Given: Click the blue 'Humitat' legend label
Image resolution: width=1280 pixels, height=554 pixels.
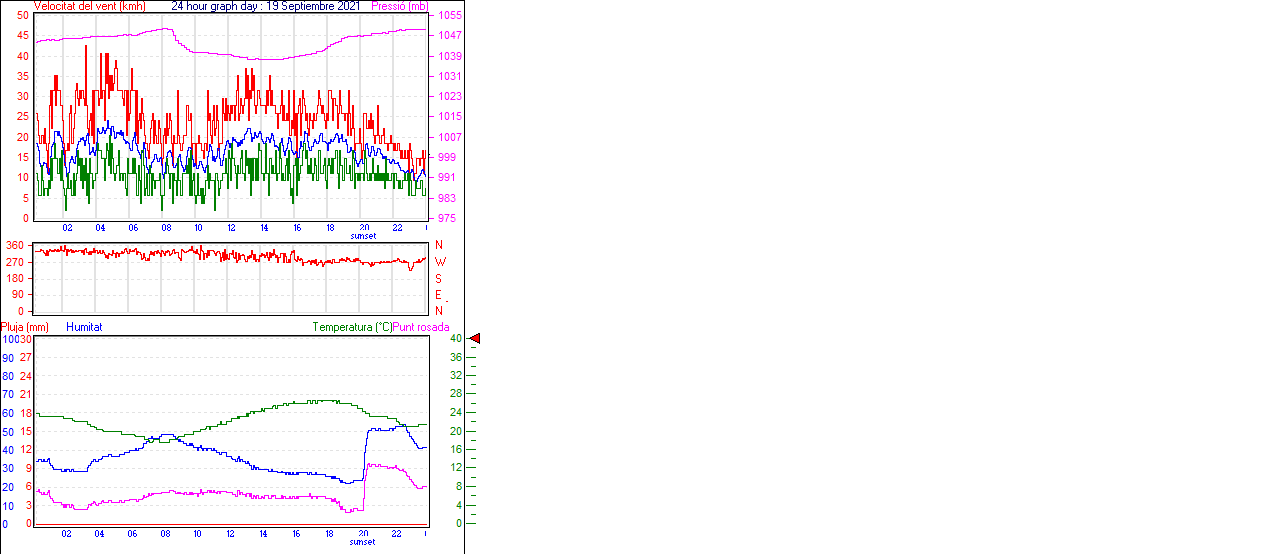Looking at the screenshot, I should 84,327.
